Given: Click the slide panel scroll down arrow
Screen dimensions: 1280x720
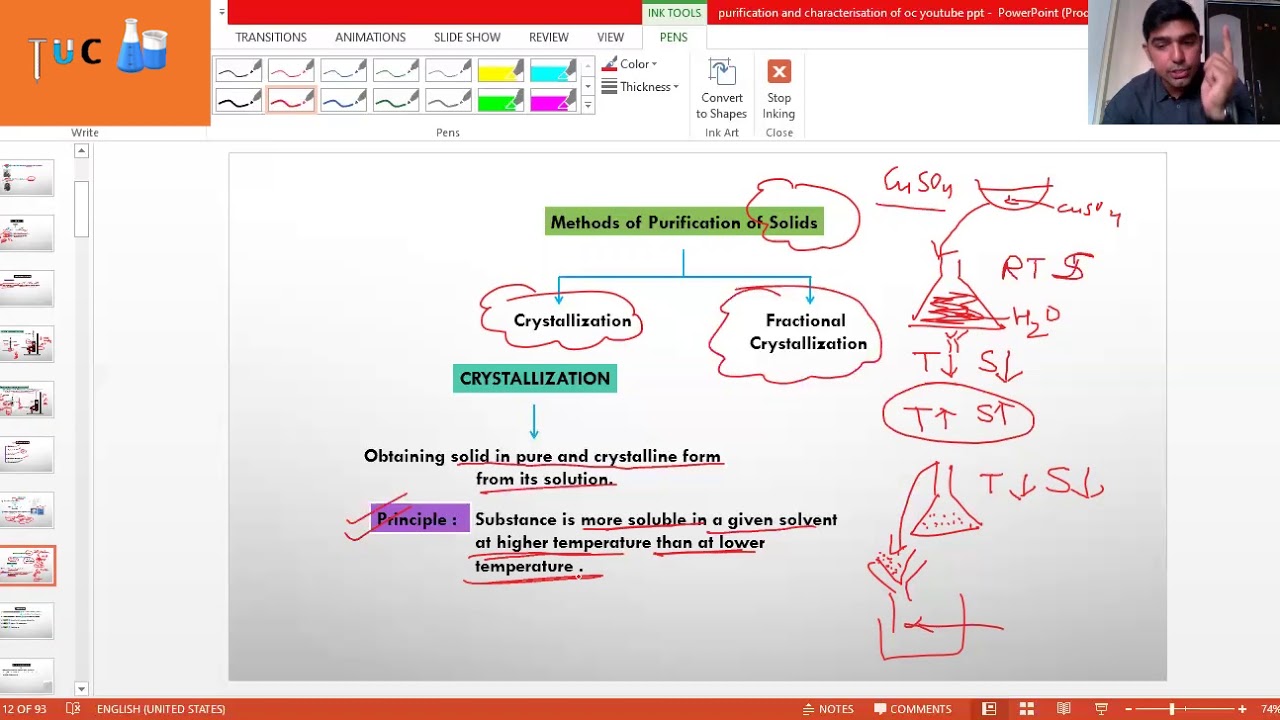Looking at the screenshot, I should tap(81, 689).
